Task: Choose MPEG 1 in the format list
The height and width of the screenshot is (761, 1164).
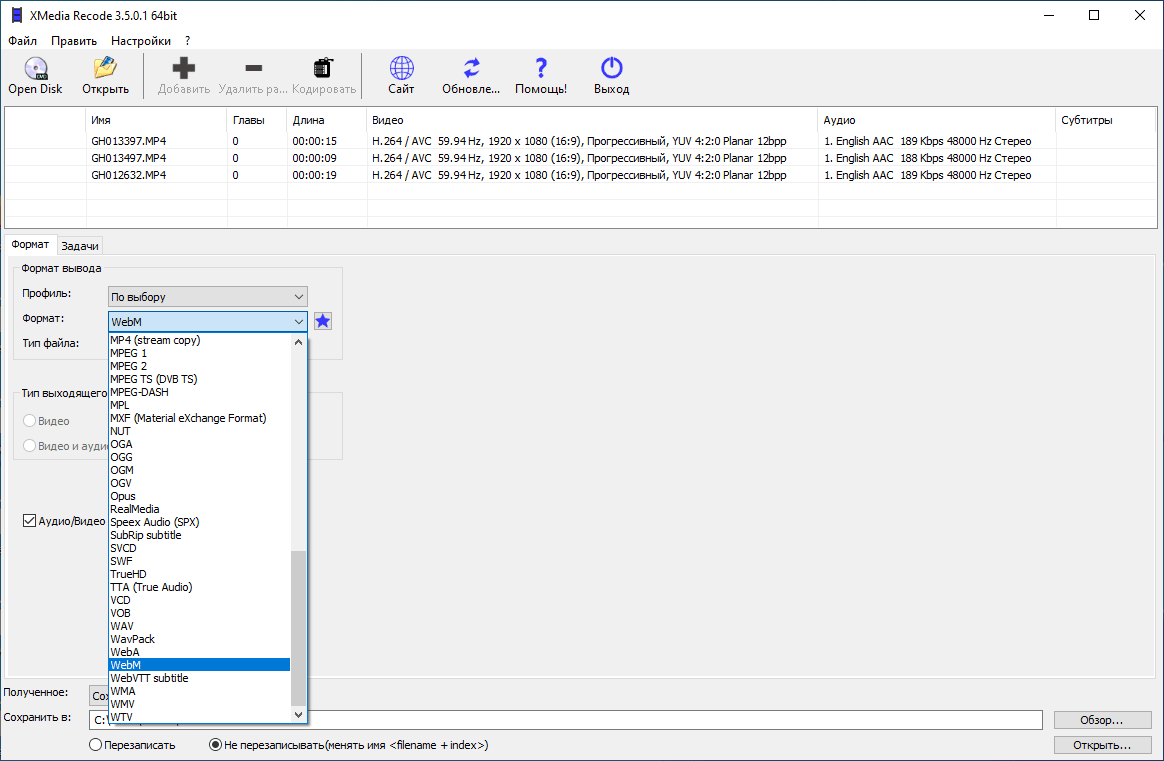Action: point(199,353)
